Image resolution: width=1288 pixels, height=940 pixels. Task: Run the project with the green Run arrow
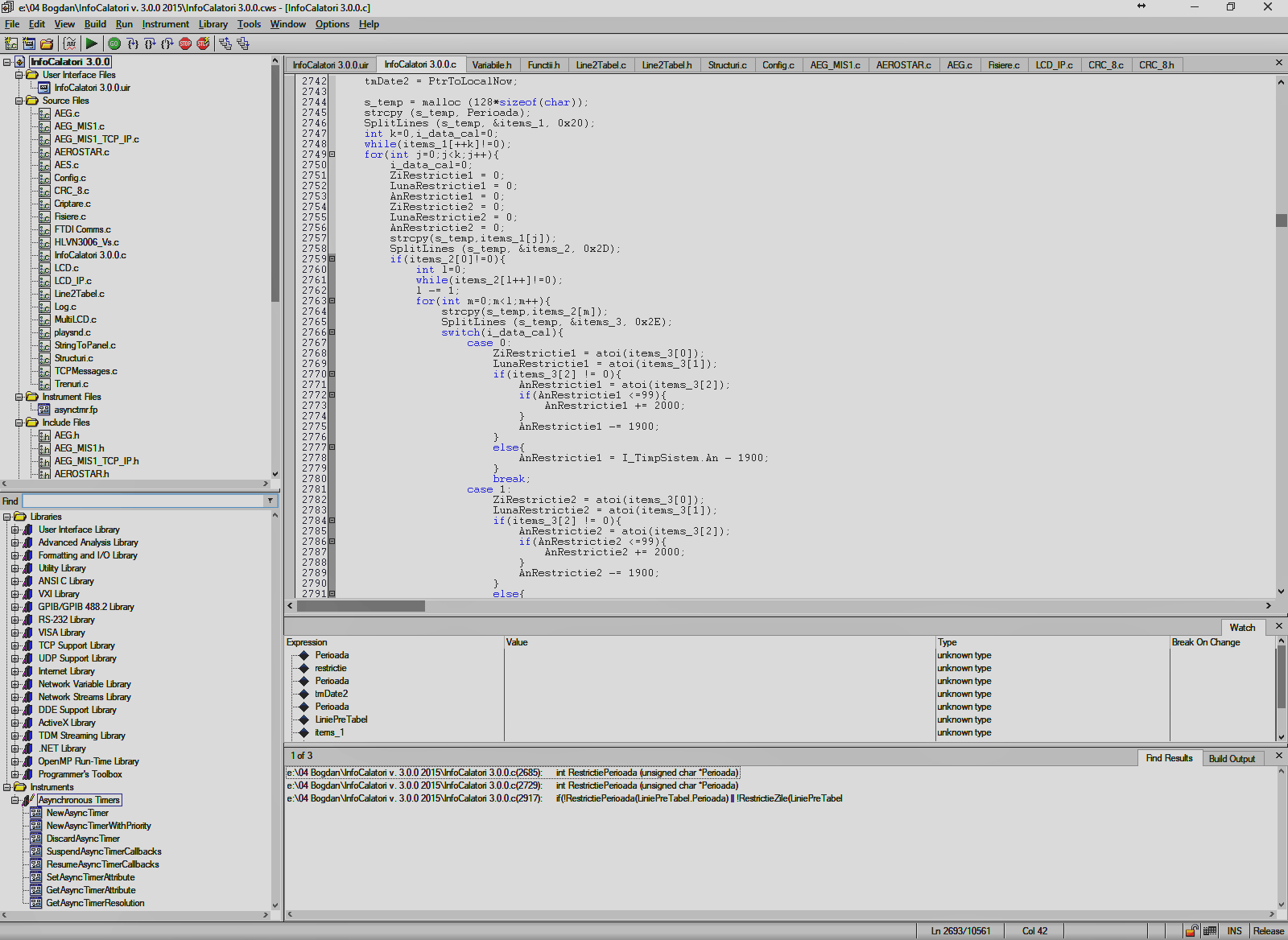[91, 43]
